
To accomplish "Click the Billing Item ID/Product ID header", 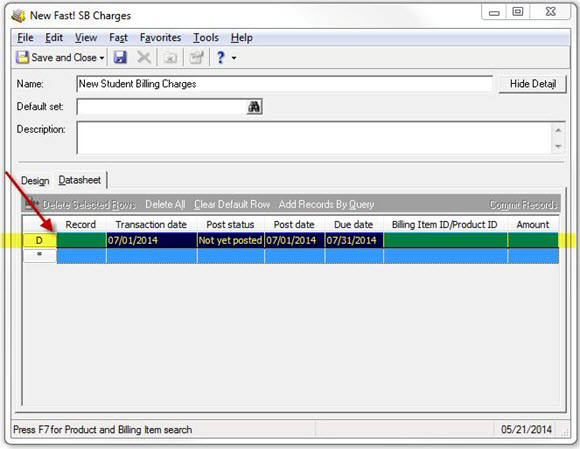I will click(x=445, y=224).
